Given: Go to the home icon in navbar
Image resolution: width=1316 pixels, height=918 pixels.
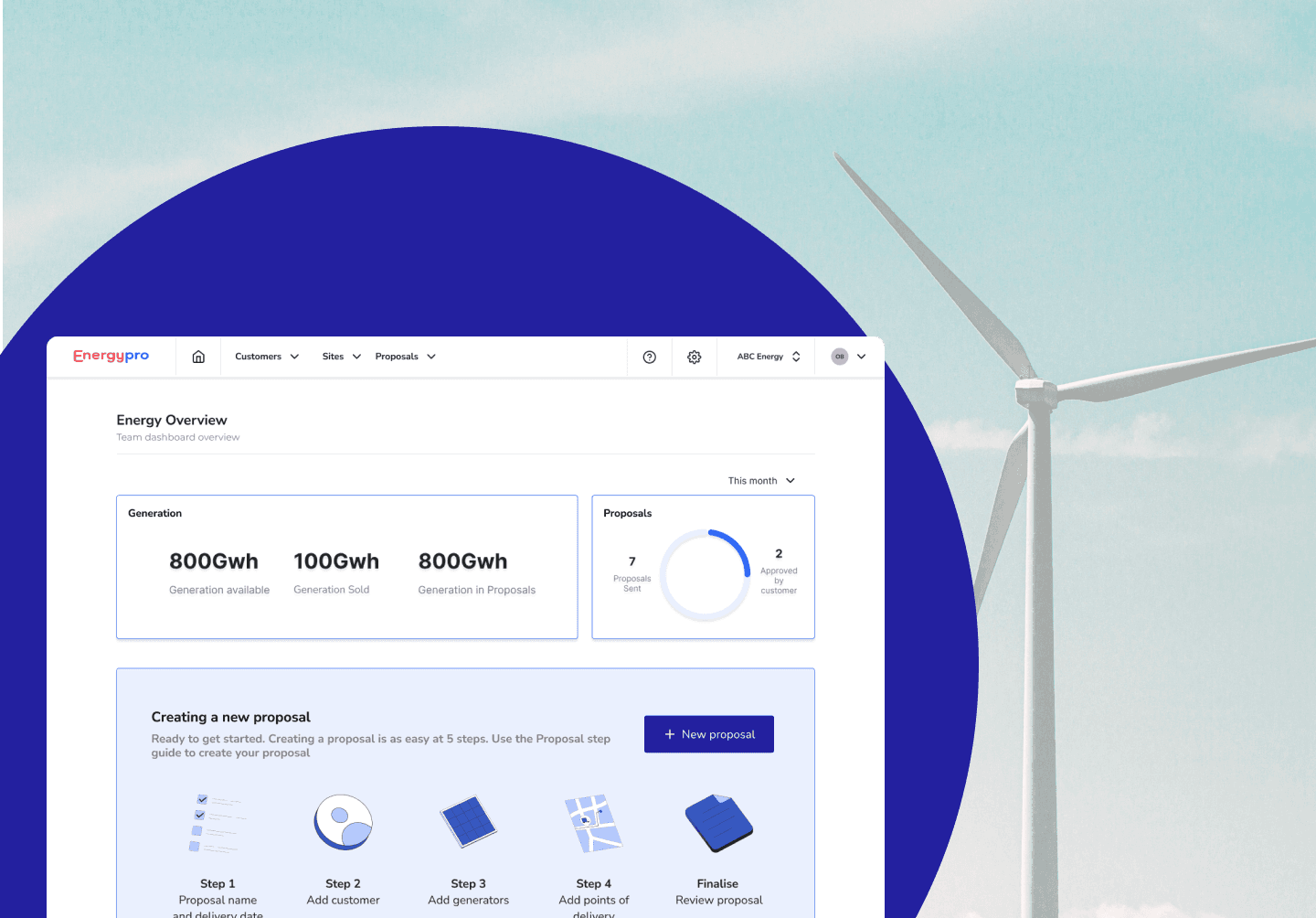Looking at the screenshot, I should coord(198,357).
